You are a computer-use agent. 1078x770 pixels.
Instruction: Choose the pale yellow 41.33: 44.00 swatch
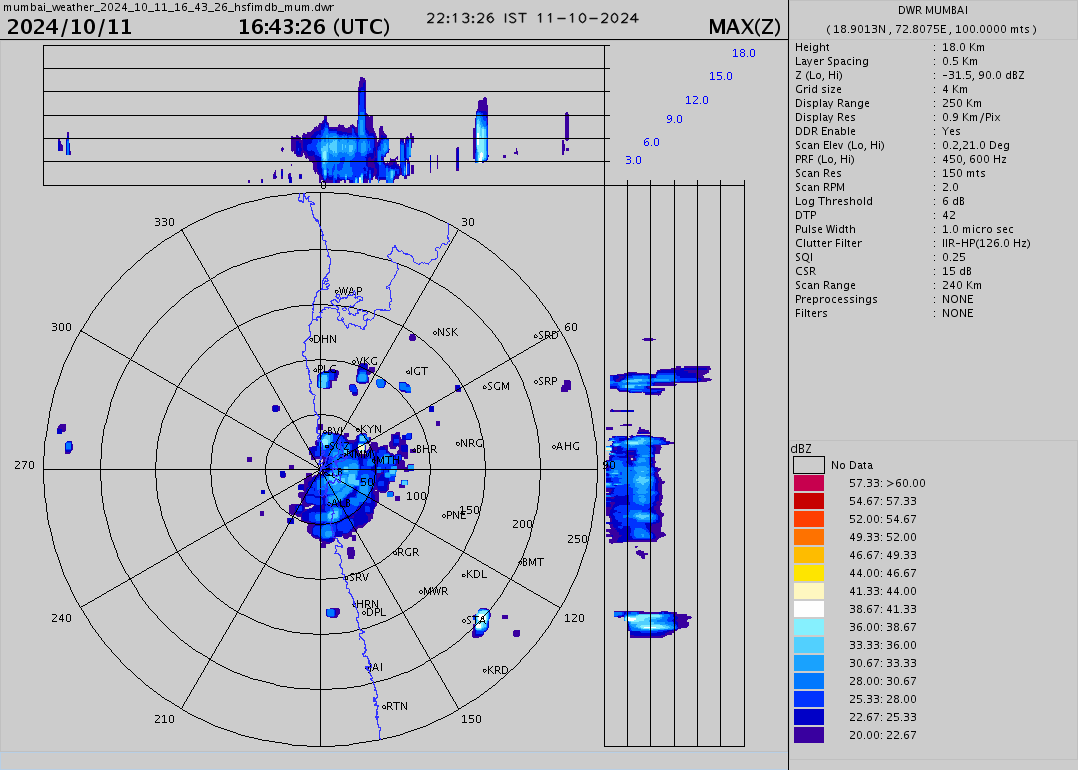click(808, 591)
